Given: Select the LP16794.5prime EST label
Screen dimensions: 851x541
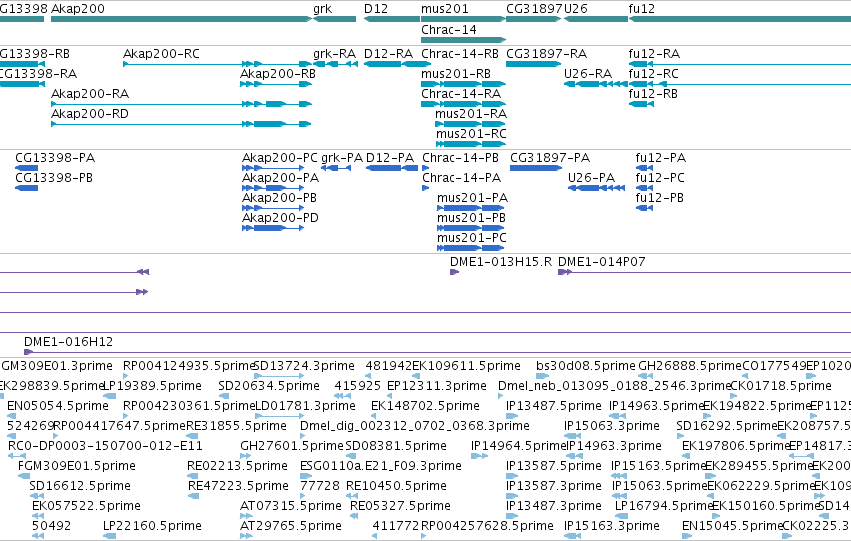Looking at the screenshot, I should tap(664, 506).
